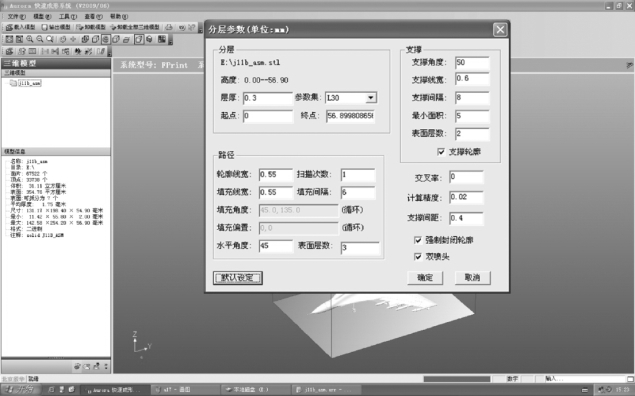Click the path 表面层数 field showing 3

[x=360, y=247]
